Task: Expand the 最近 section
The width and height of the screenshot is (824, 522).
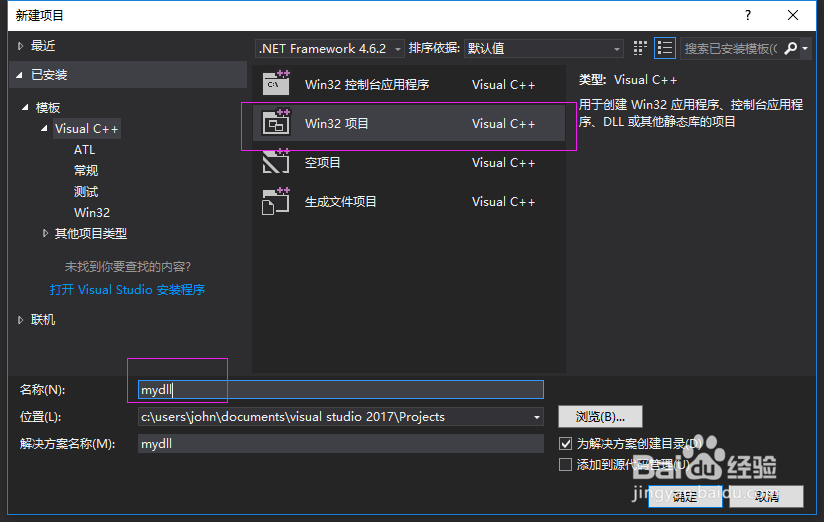Action: pyautogui.click(x=20, y=46)
